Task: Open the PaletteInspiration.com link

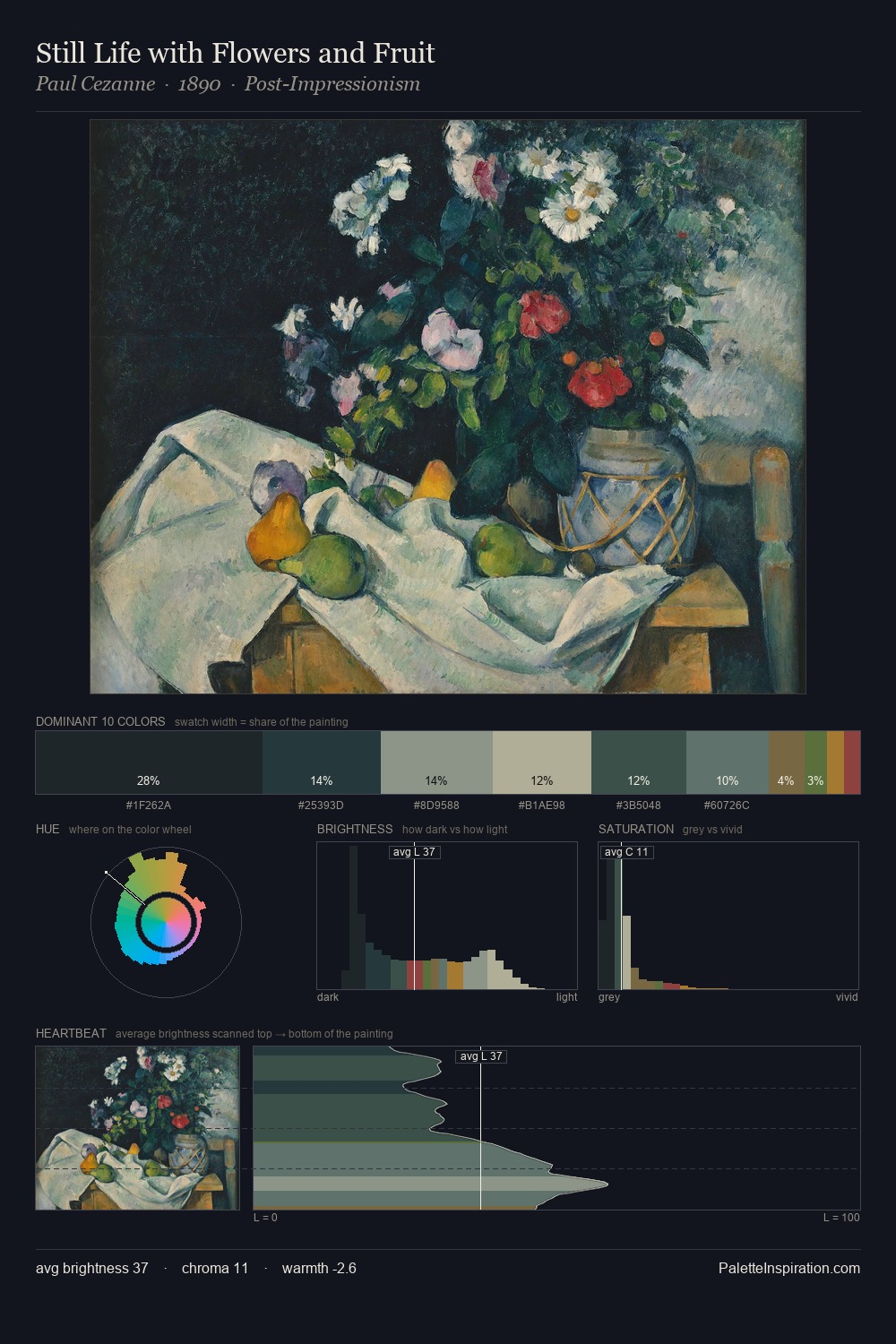Action: point(789,1268)
